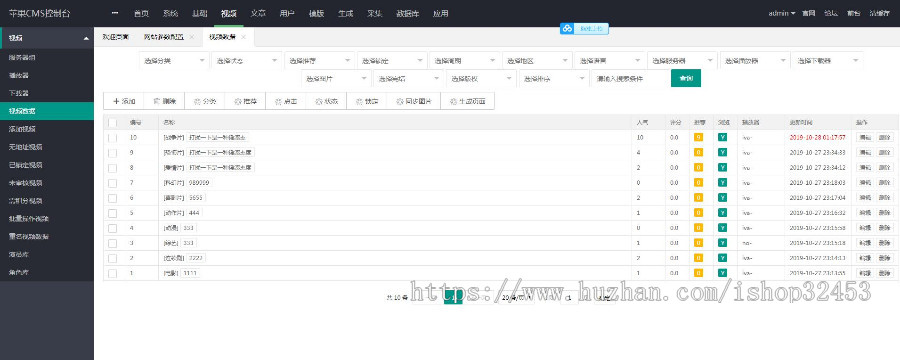Click orange recommend badge in row 4
Image resolution: width=900 pixels, height=360 pixels.
(698, 228)
